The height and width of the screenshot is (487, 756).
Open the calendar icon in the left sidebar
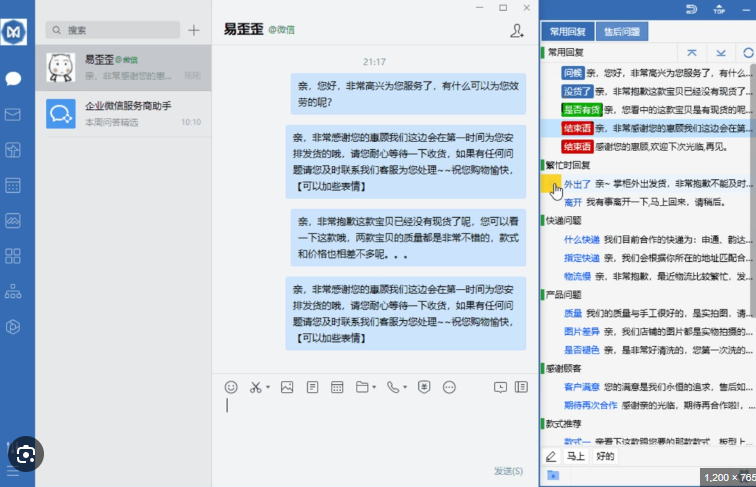tap(13, 186)
